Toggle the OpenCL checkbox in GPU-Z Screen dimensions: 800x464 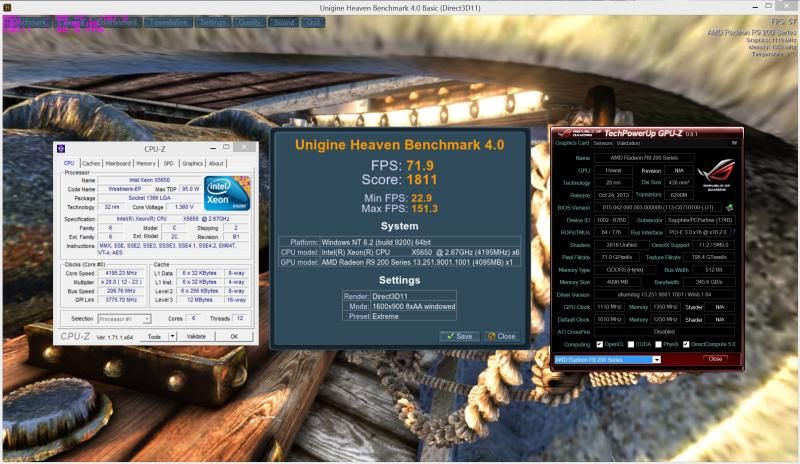point(599,345)
